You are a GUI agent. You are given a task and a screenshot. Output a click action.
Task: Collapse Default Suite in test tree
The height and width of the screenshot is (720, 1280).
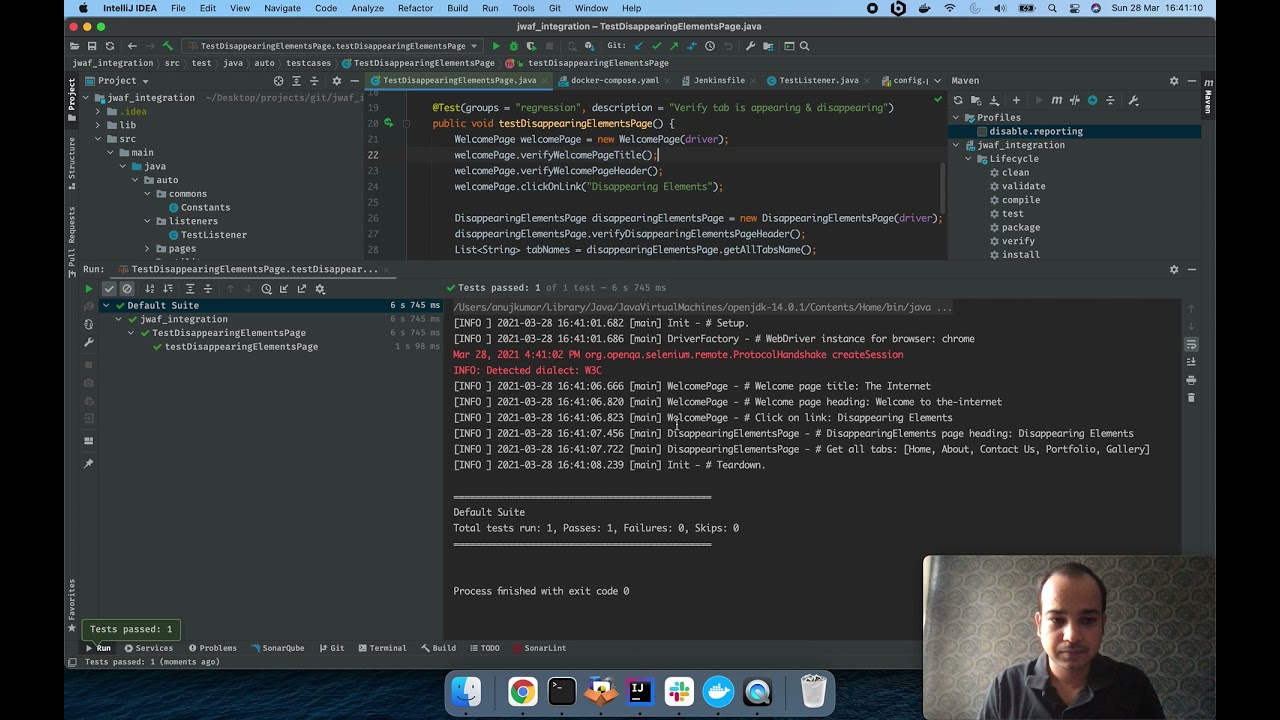pos(106,305)
